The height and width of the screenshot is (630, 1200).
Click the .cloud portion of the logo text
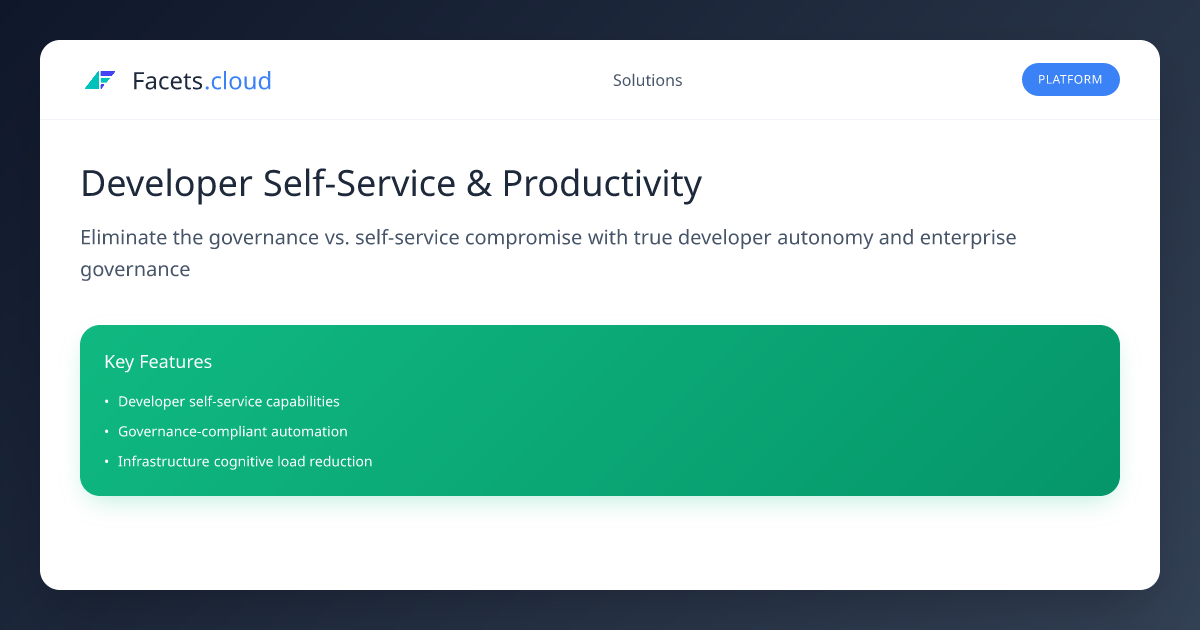[240, 81]
